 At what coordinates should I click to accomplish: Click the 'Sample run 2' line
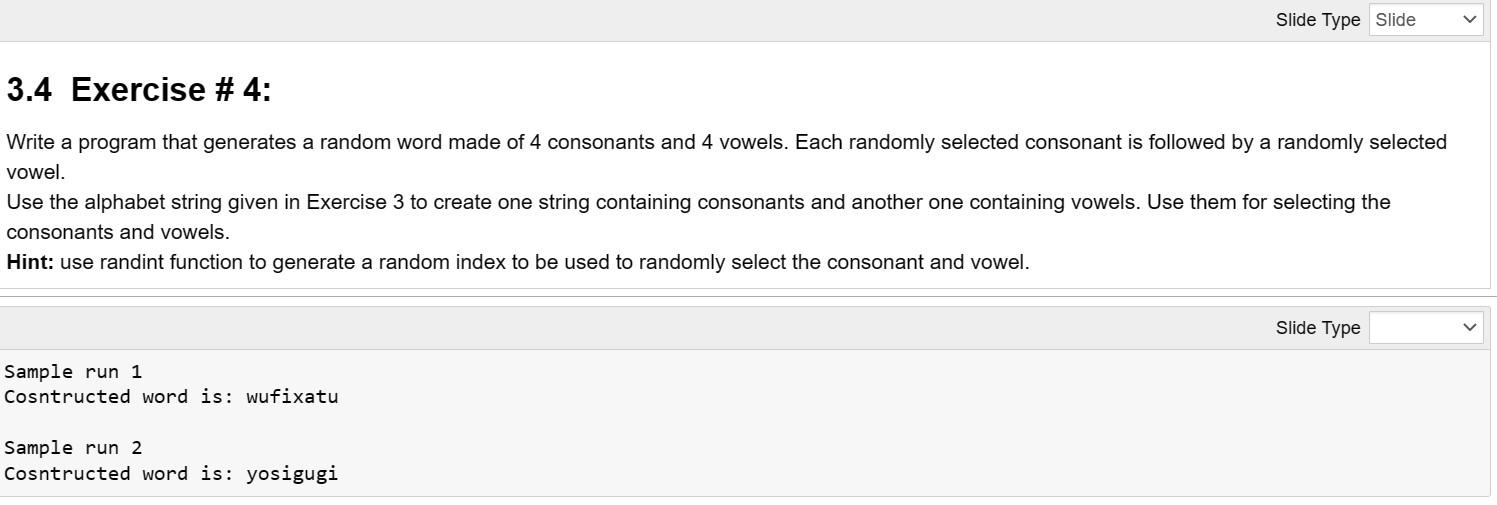[73, 448]
